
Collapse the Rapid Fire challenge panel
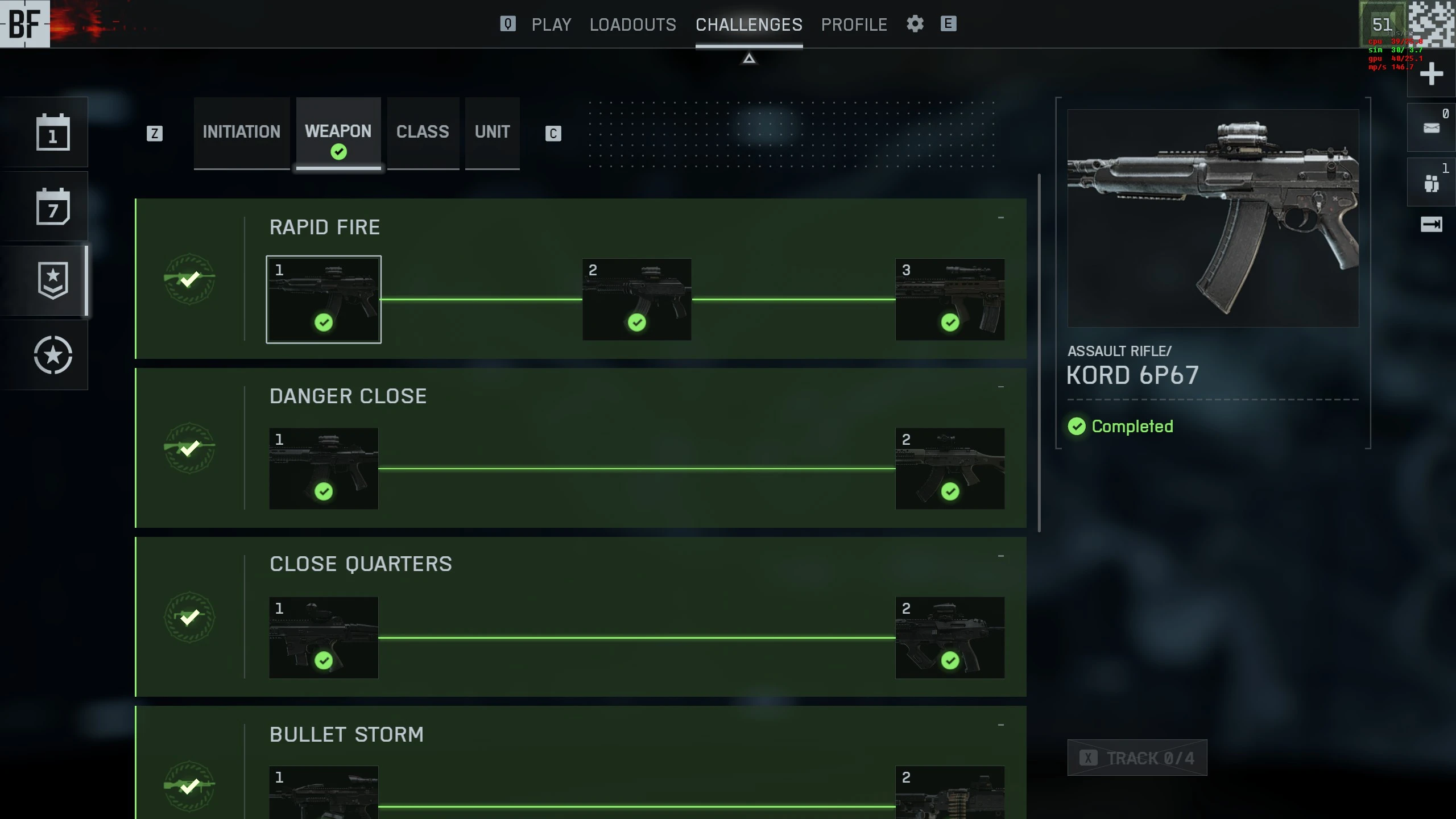[x=1000, y=218]
